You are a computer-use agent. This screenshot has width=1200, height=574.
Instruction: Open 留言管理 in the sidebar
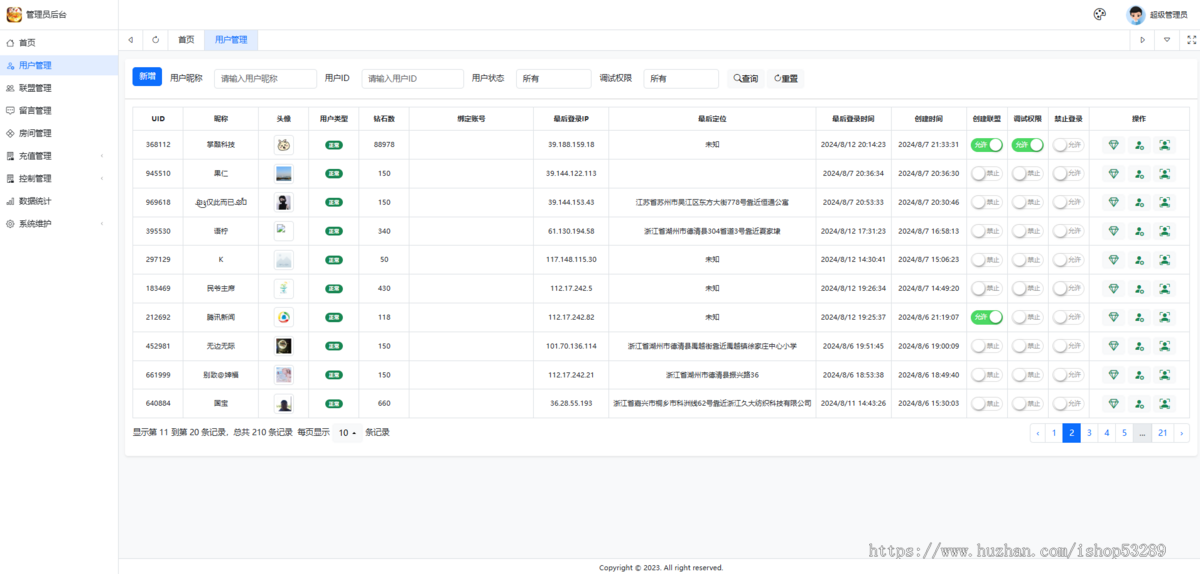[x=59, y=111]
